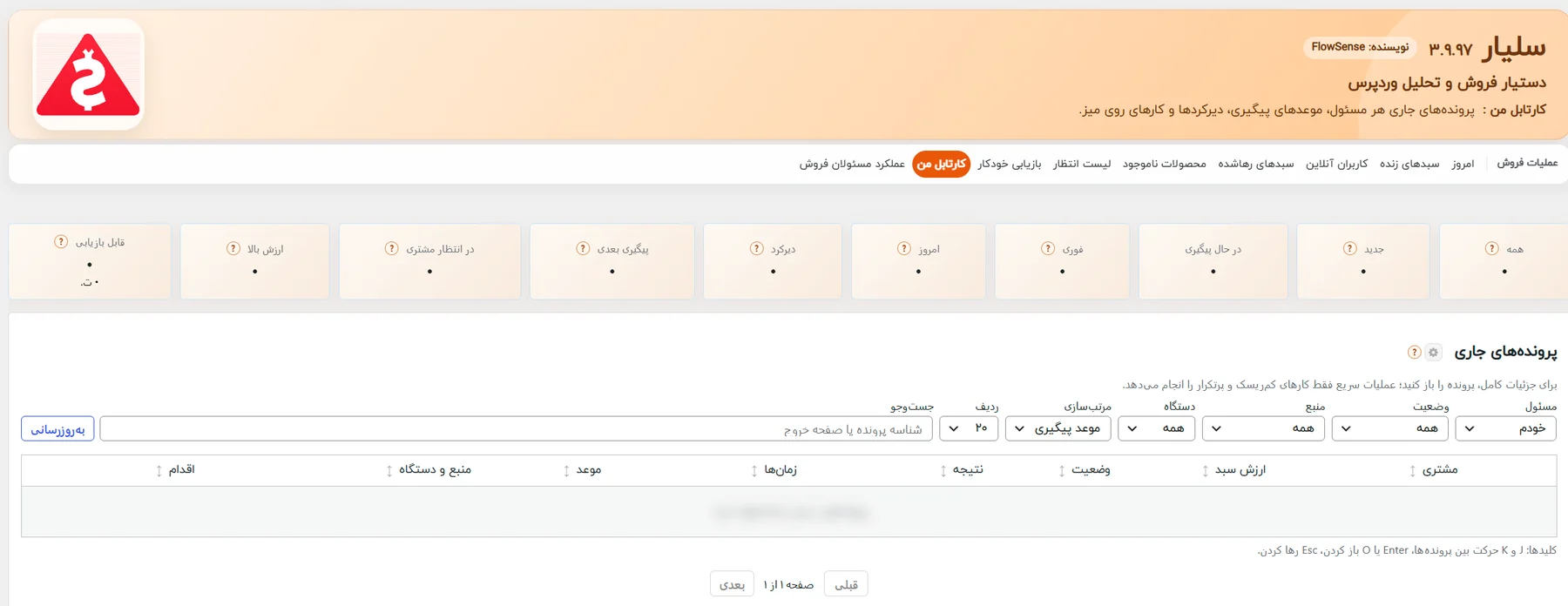1568x606 pixels.
Task: Select the پیگیری بعدی summary card
Action: [x=612, y=261]
